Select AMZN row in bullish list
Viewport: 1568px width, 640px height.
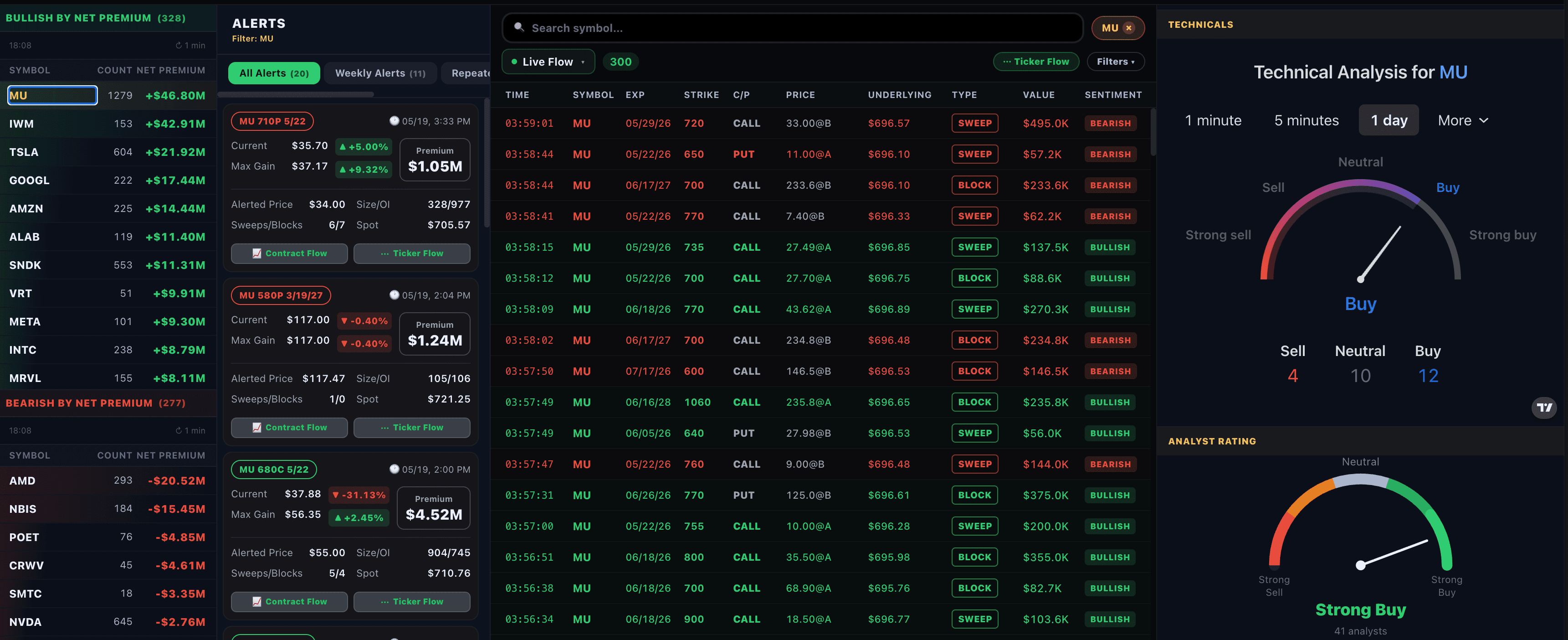pos(108,208)
